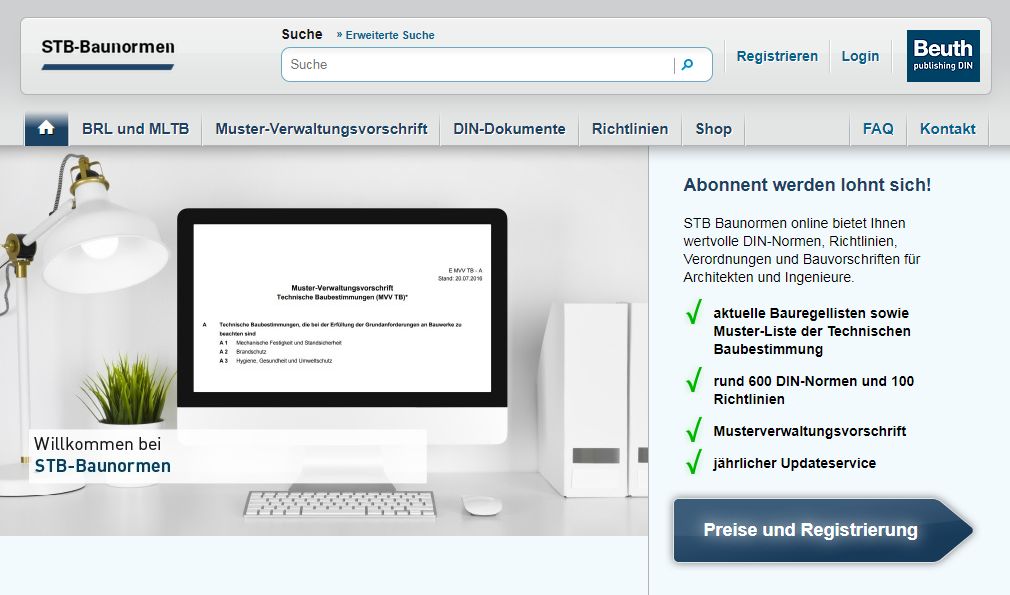Click Preise und Registrierung button
1010x595 pixels.
[x=823, y=530]
